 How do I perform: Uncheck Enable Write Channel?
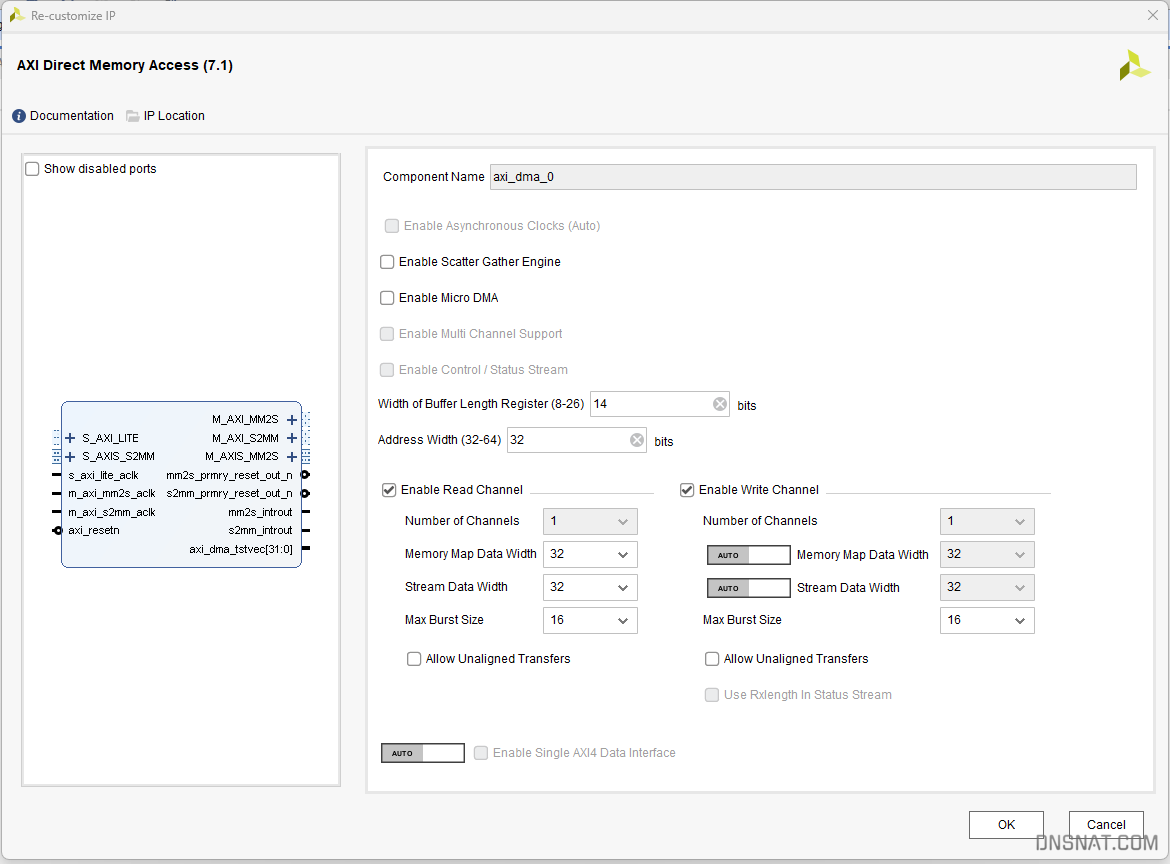pos(687,490)
